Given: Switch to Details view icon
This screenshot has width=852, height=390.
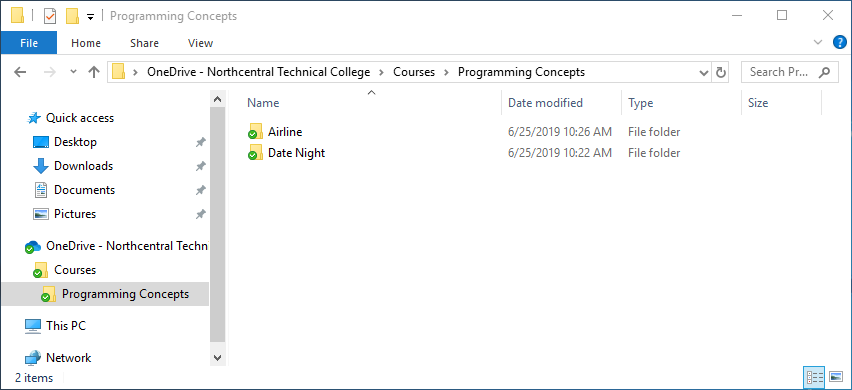Looking at the screenshot, I should [815, 378].
